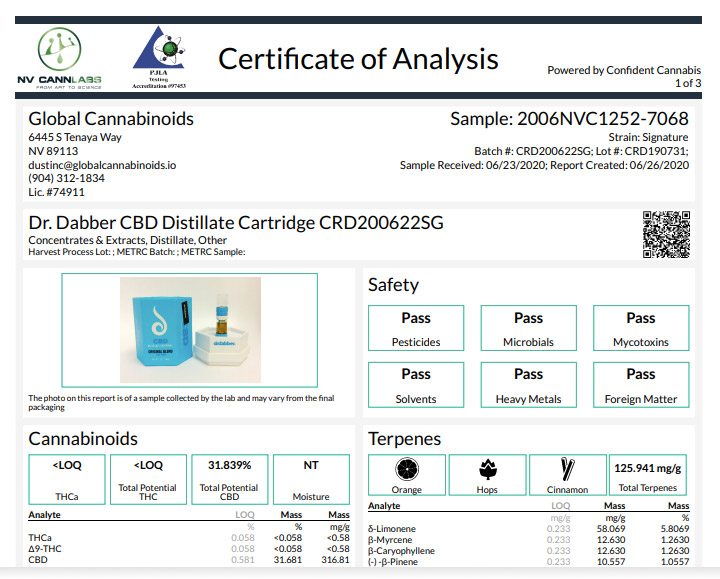Image resolution: width=720 pixels, height=579 pixels.
Task: Click the Δ9-THC row label
Action: [45, 549]
